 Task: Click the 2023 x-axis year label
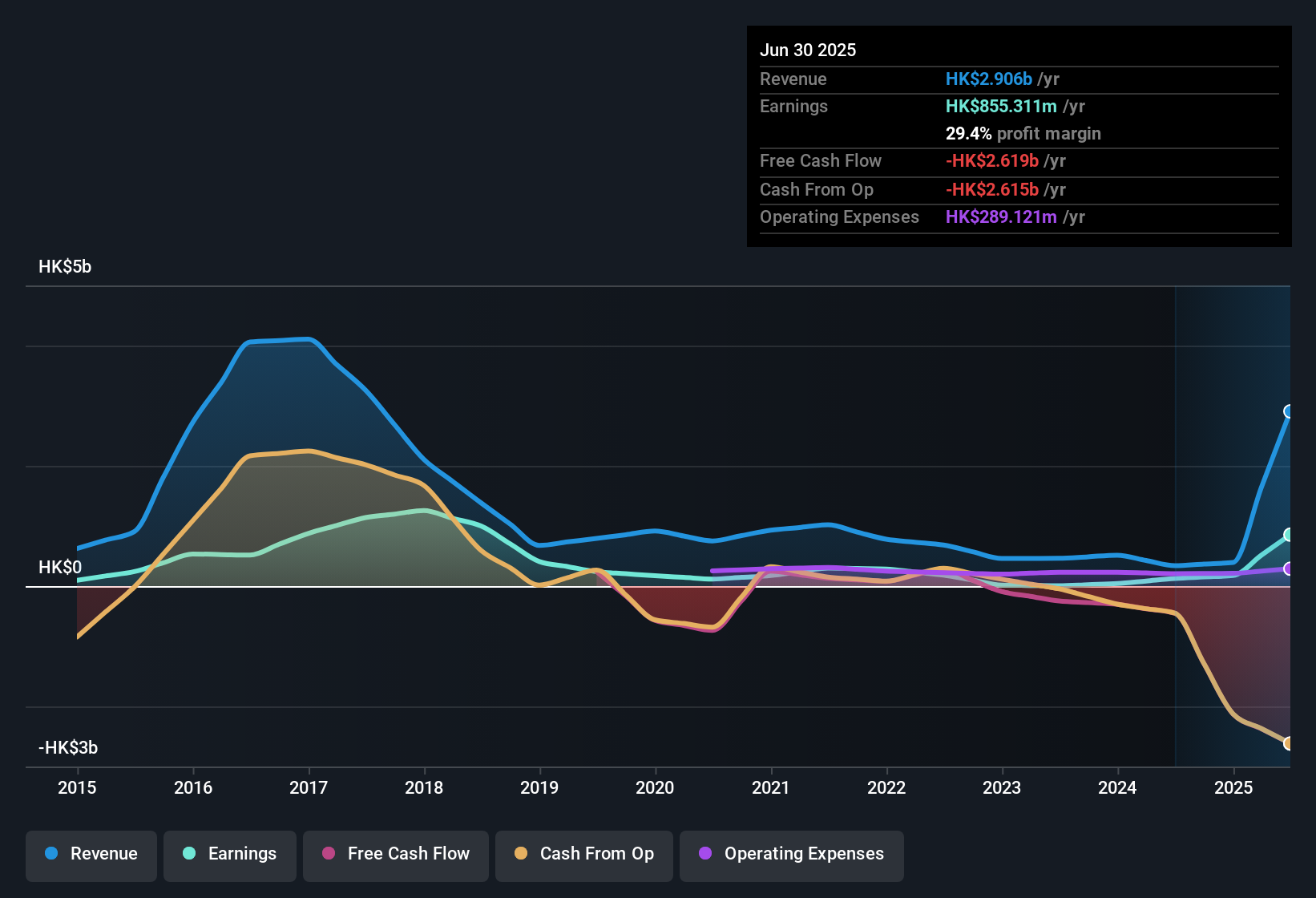point(1002,787)
